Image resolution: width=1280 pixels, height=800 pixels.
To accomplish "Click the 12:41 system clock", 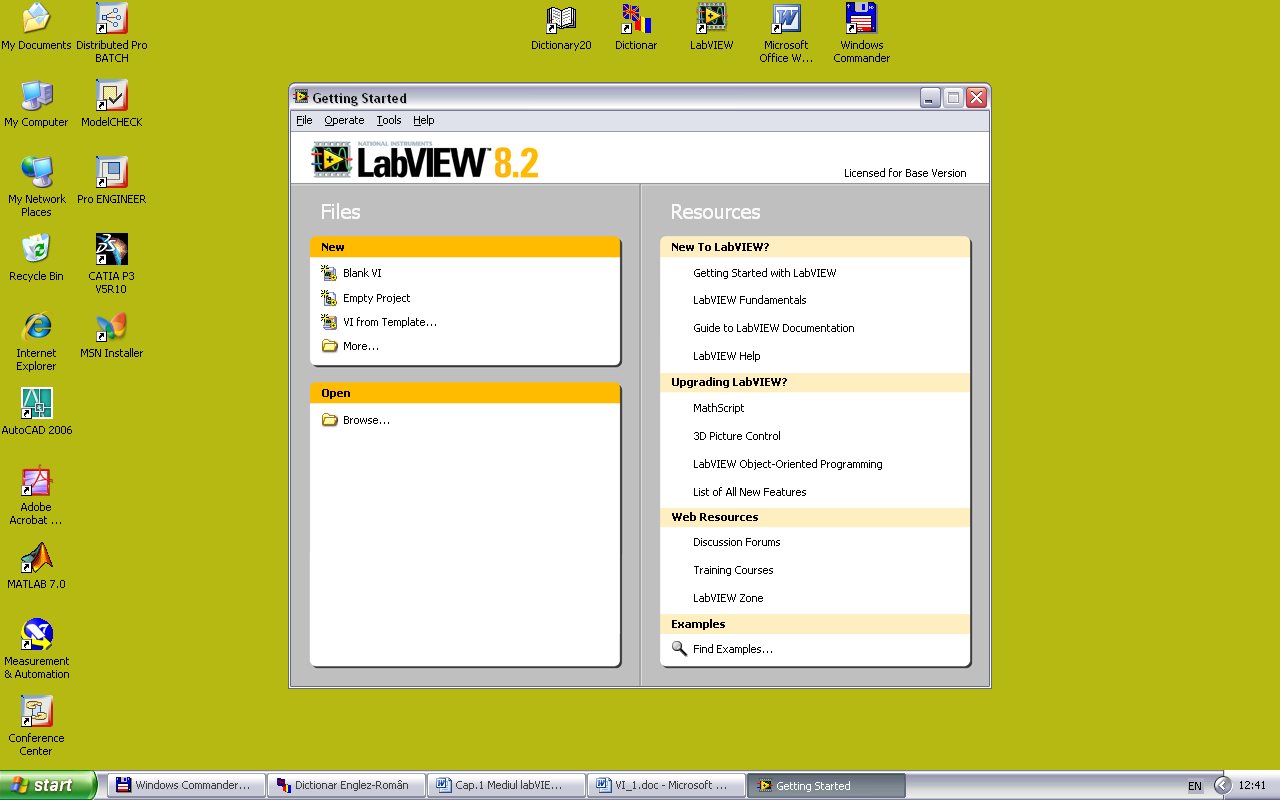I will (x=1252, y=785).
